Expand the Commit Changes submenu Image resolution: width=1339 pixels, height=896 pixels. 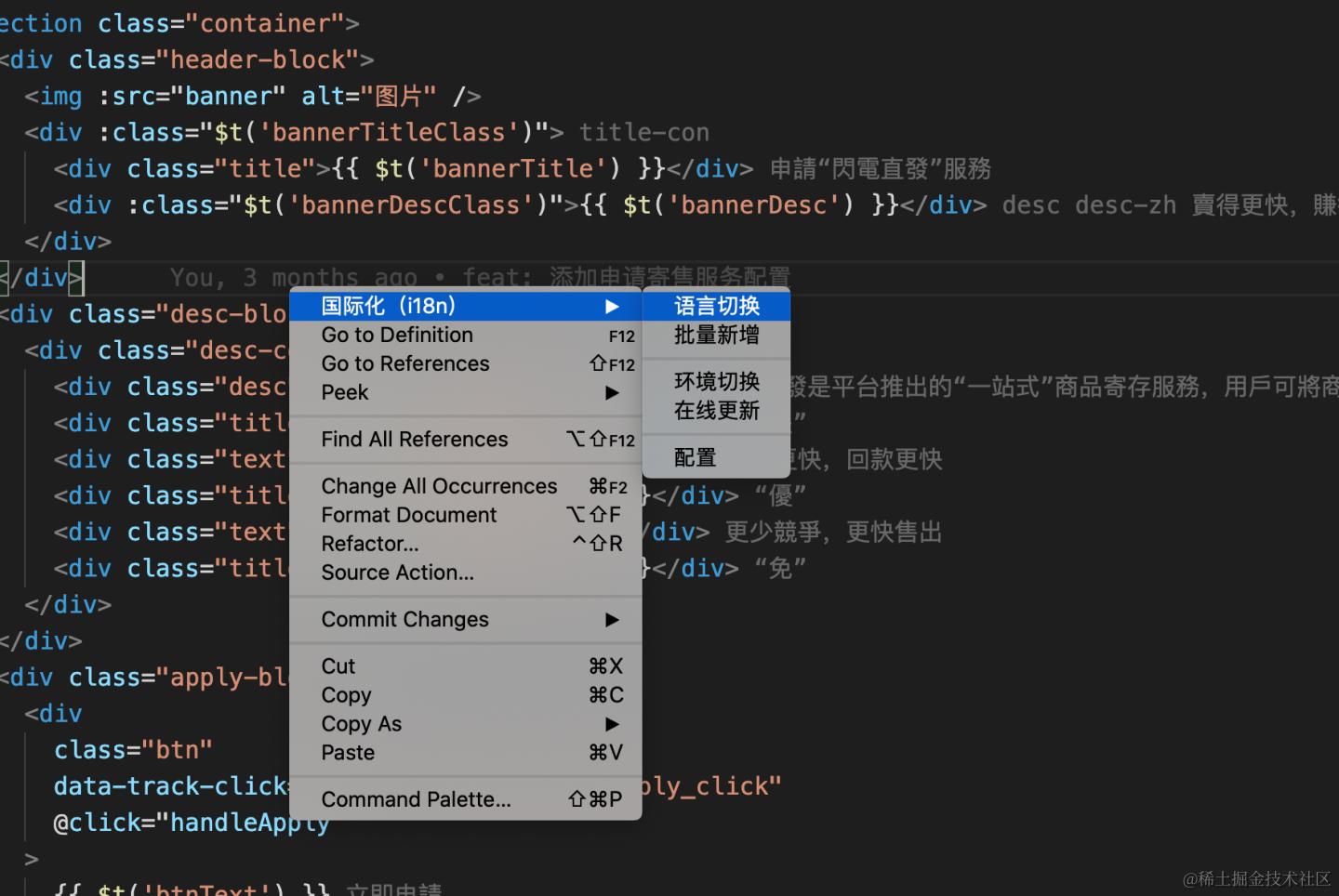pyautogui.click(x=612, y=619)
